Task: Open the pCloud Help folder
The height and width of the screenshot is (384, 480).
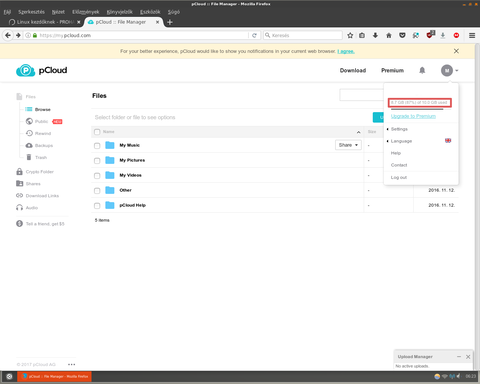Action: click(133, 205)
